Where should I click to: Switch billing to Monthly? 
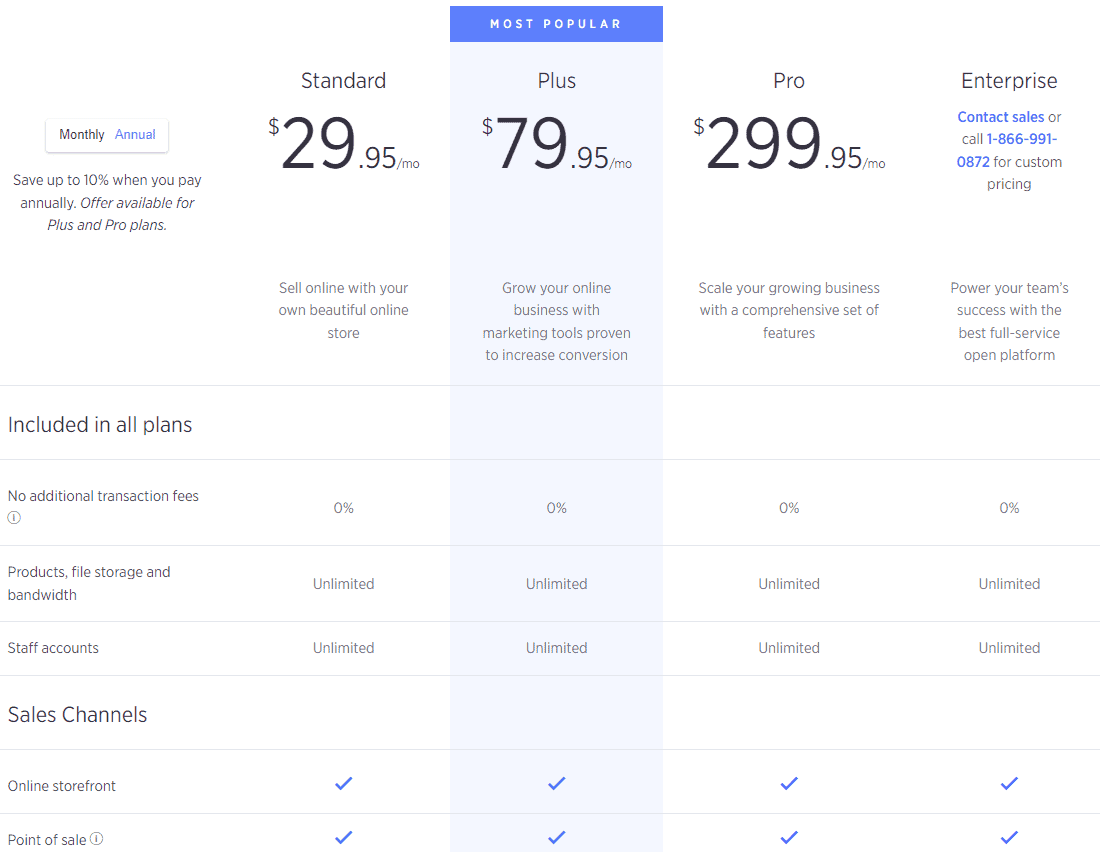click(x=81, y=134)
